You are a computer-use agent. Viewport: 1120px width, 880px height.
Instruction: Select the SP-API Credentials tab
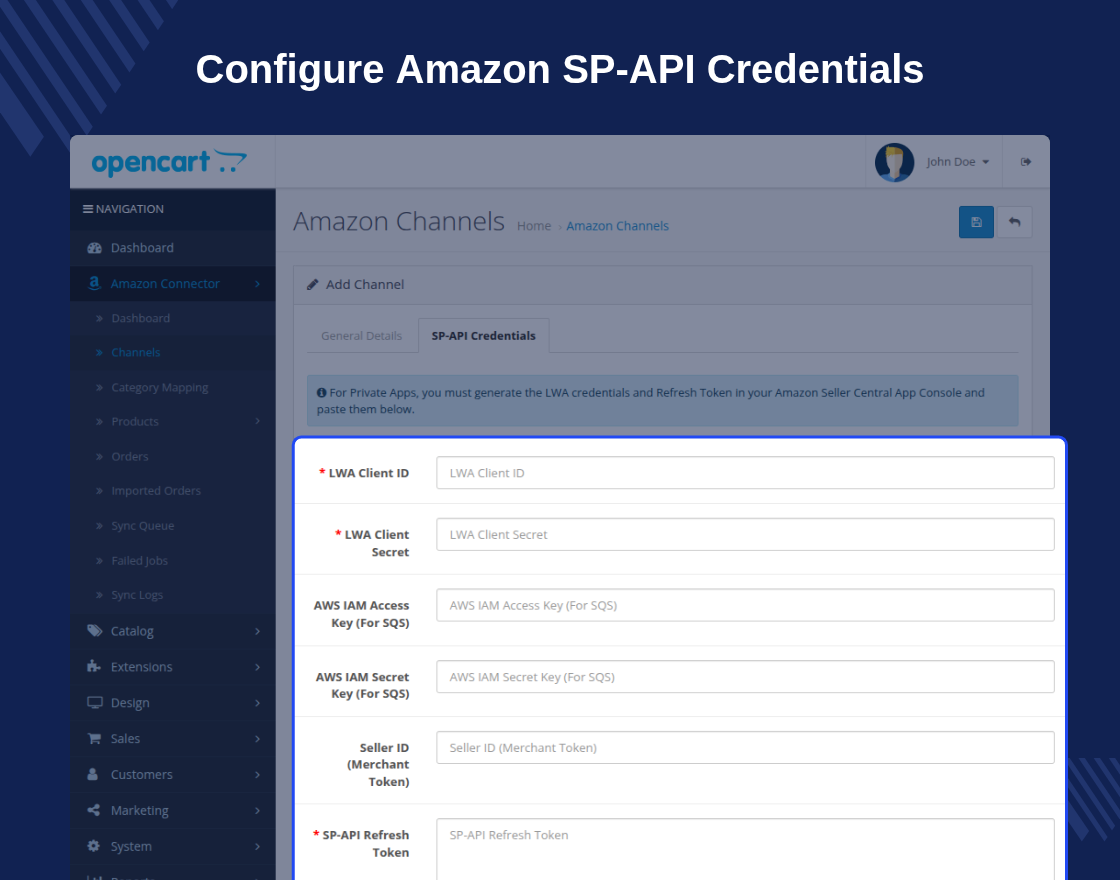point(484,336)
